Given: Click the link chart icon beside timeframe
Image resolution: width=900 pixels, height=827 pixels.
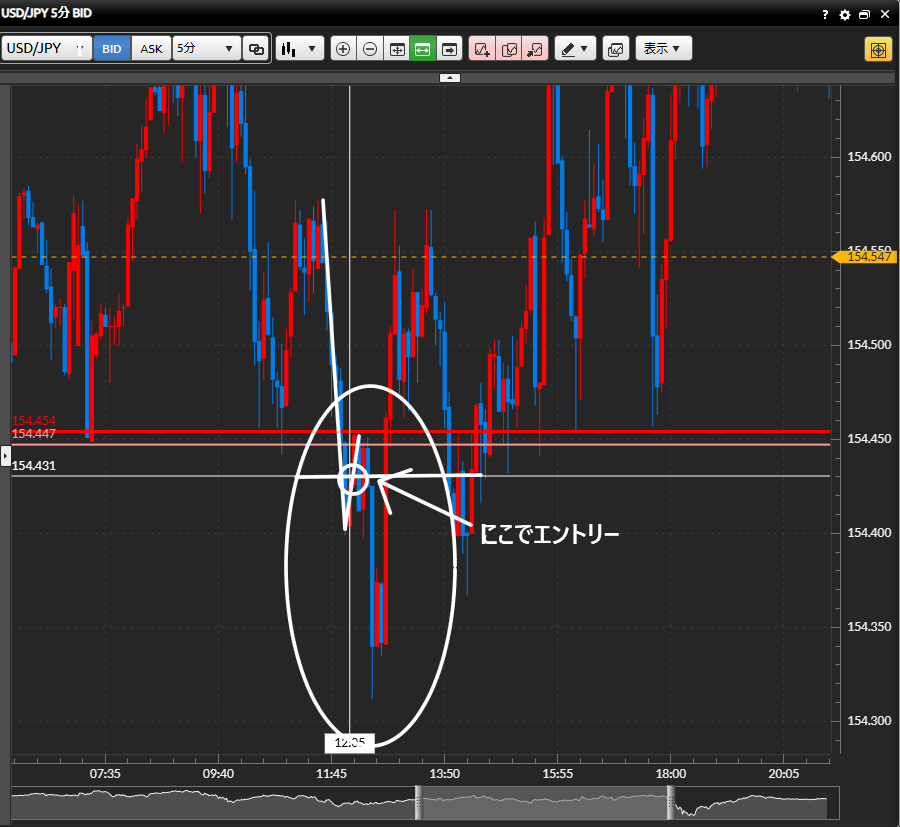Looking at the screenshot, I should pos(257,49).
